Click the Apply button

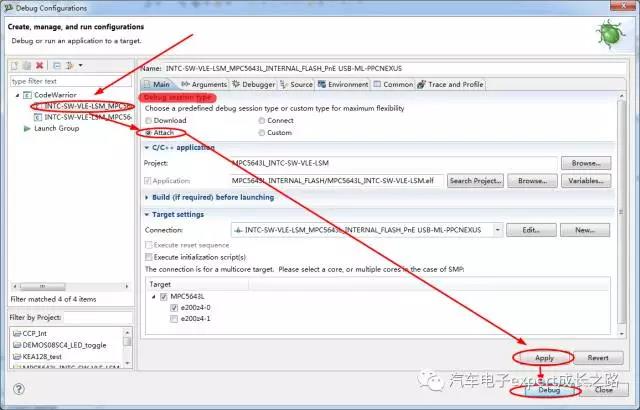click(x=544, y=357)
